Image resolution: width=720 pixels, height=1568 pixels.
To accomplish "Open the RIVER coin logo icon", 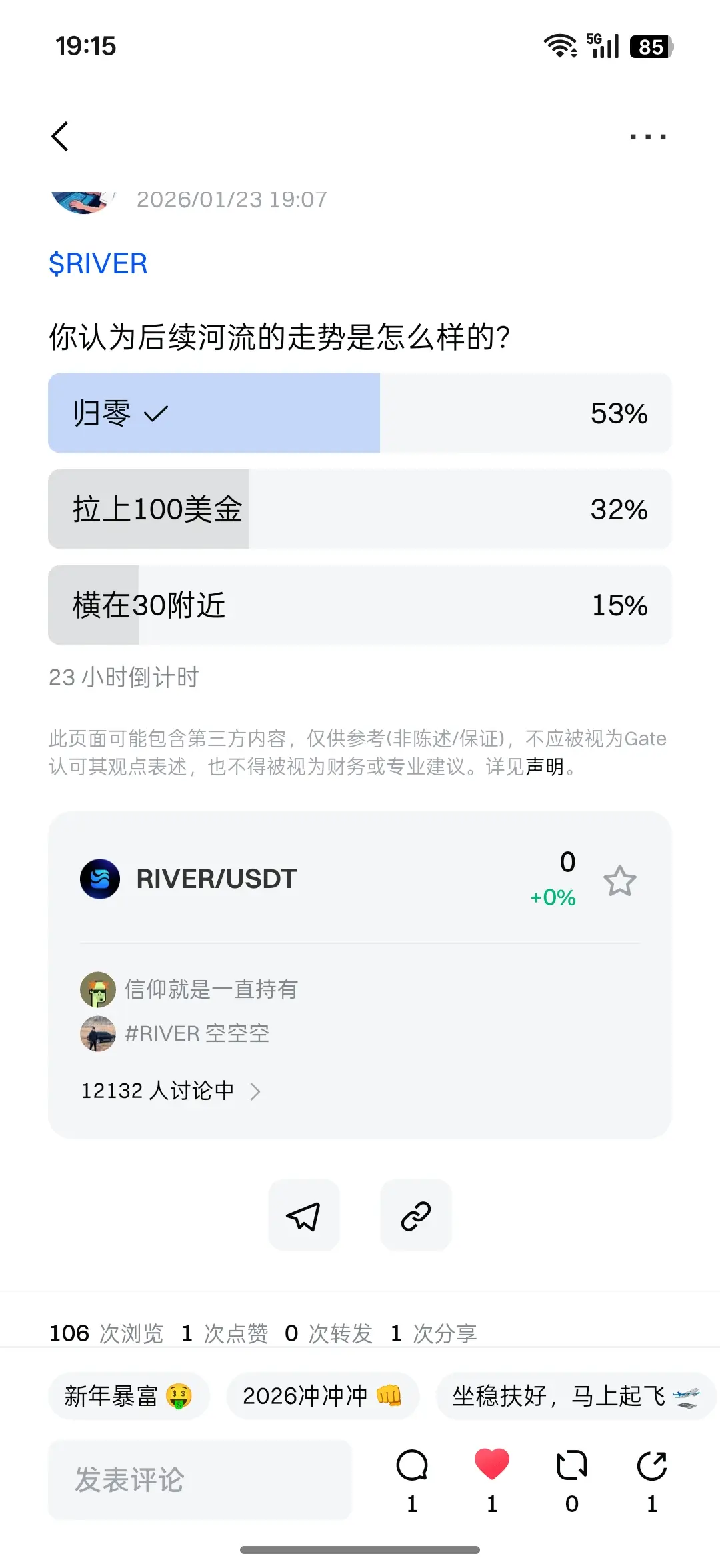I will tap(100, 879).
